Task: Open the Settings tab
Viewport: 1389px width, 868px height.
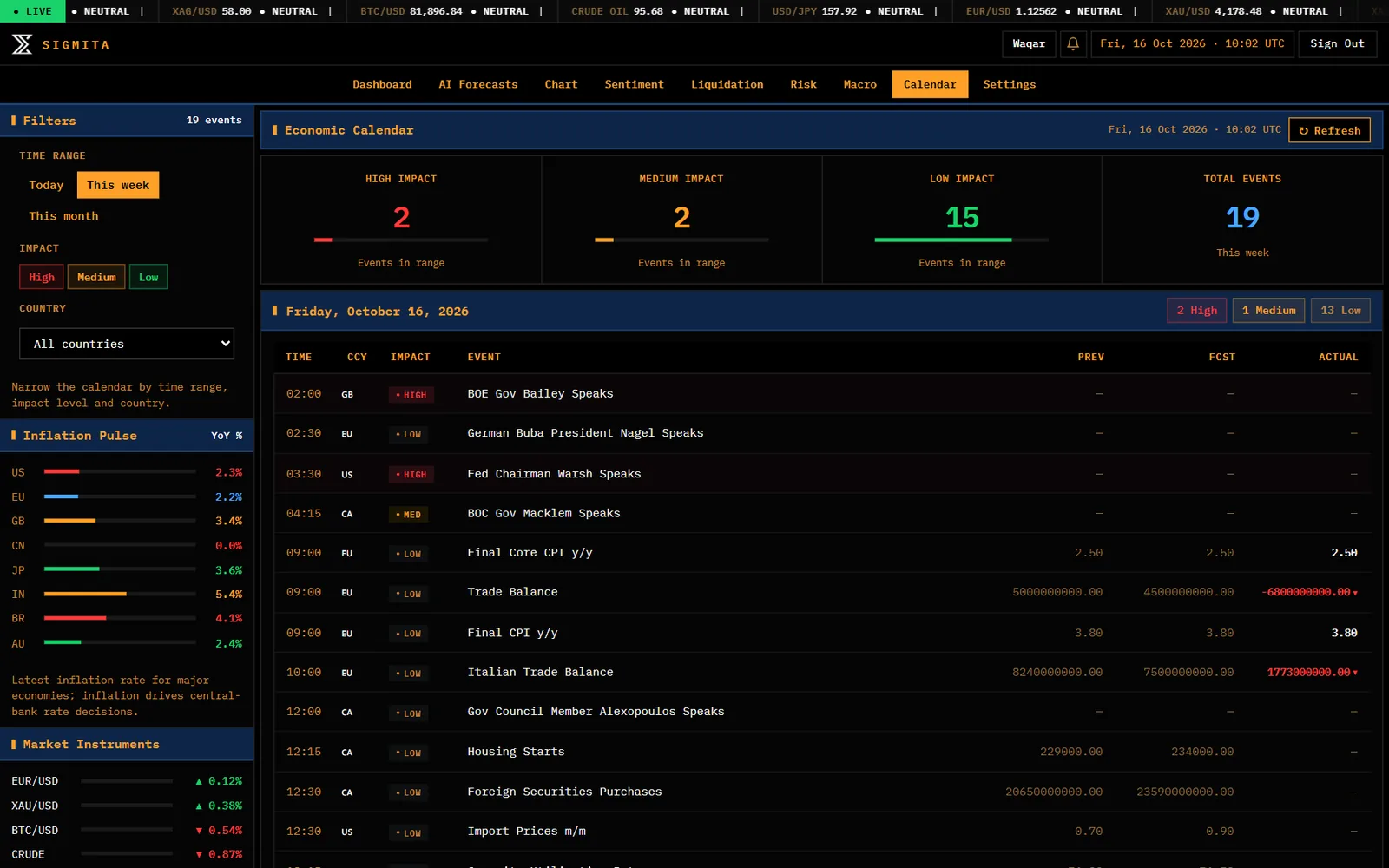Action: pyautogui.click(x=1010, y=84)
